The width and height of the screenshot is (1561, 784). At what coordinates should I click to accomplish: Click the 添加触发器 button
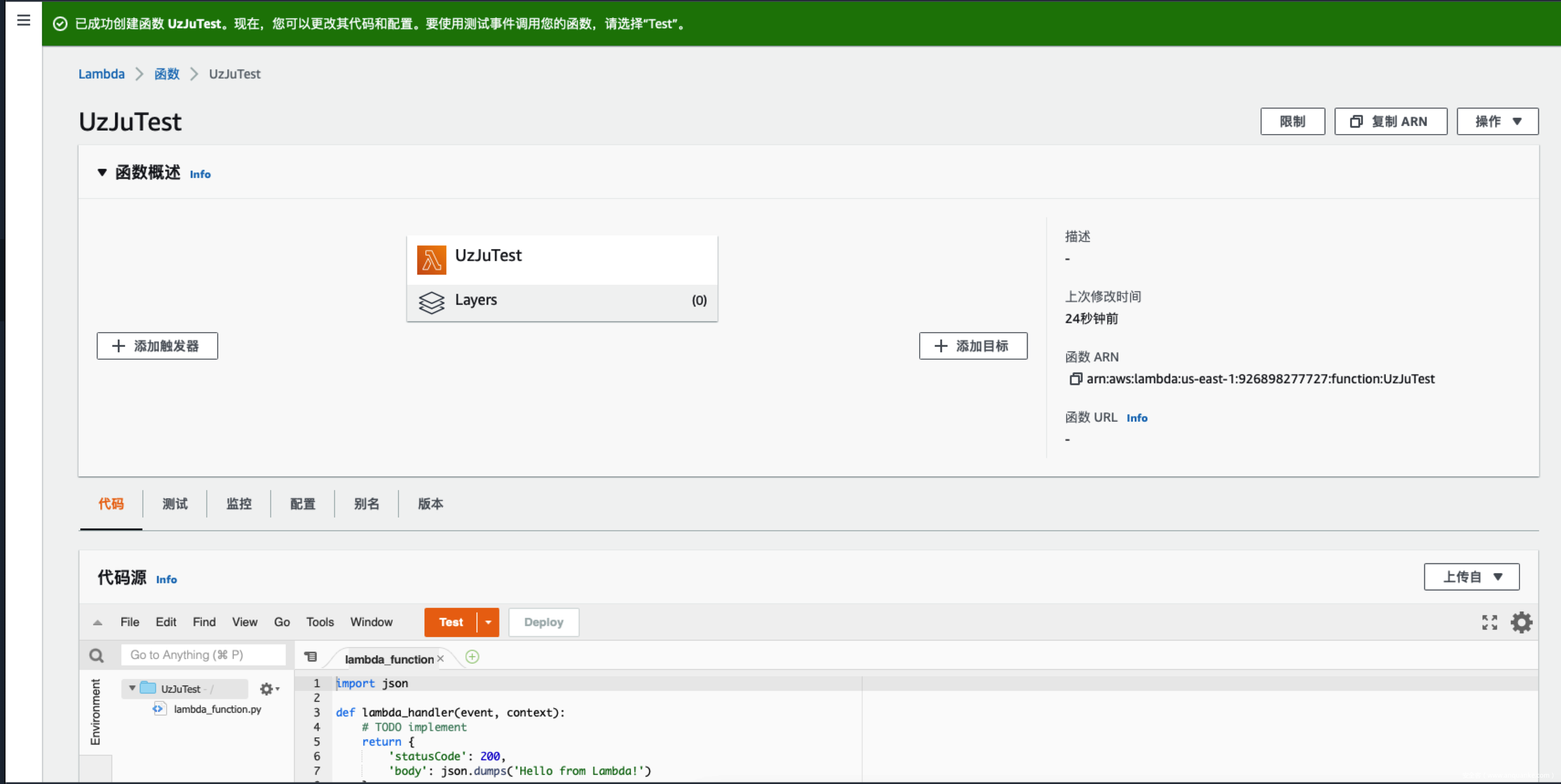point(157,346)
